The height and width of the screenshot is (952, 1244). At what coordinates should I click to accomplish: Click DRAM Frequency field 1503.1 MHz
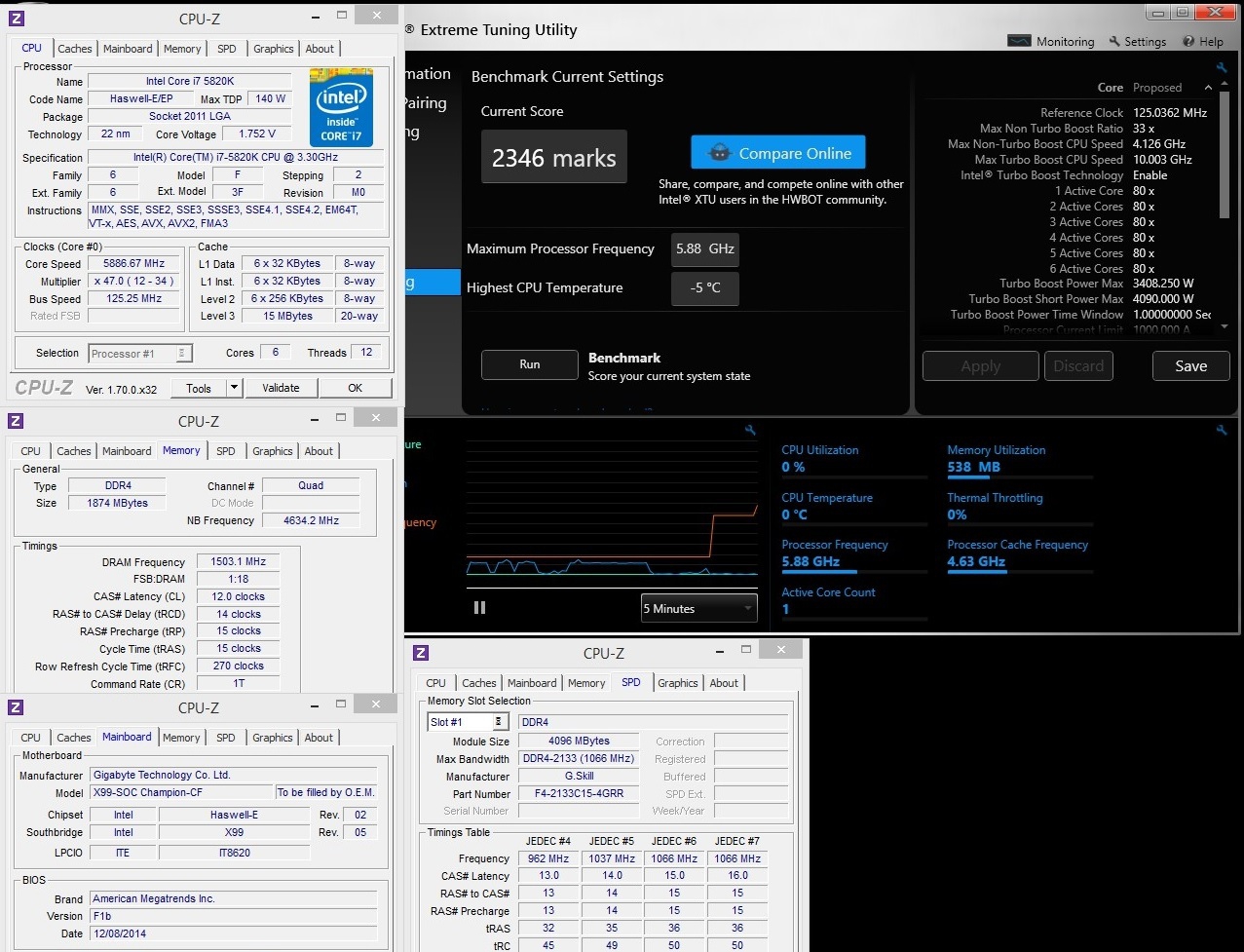click(238, 562)
